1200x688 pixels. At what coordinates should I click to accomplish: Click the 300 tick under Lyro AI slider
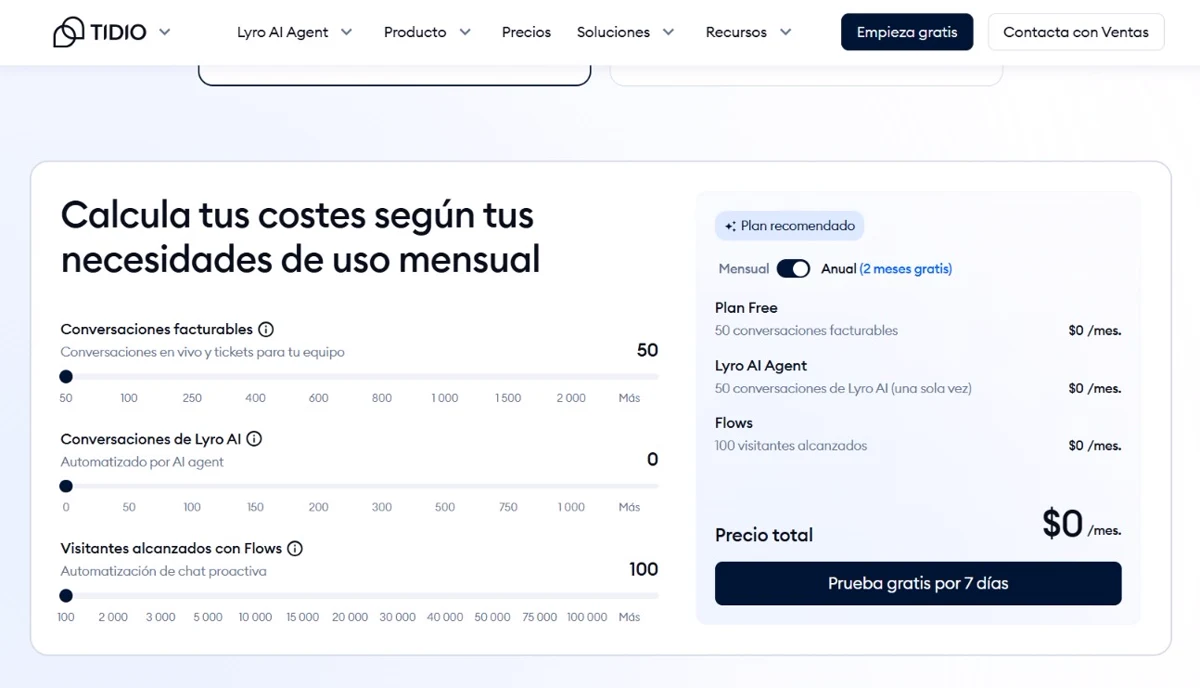coord(382,507)
